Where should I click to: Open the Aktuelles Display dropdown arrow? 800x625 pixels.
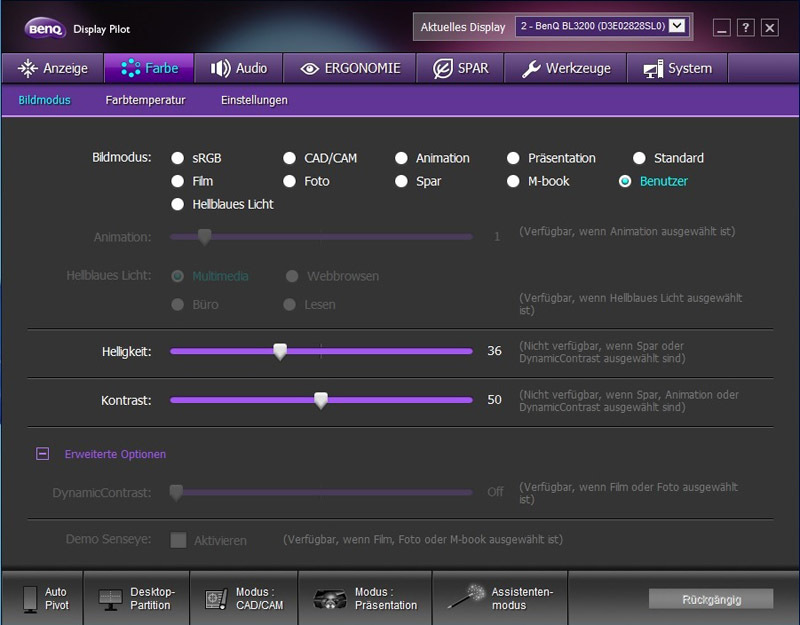677,26
